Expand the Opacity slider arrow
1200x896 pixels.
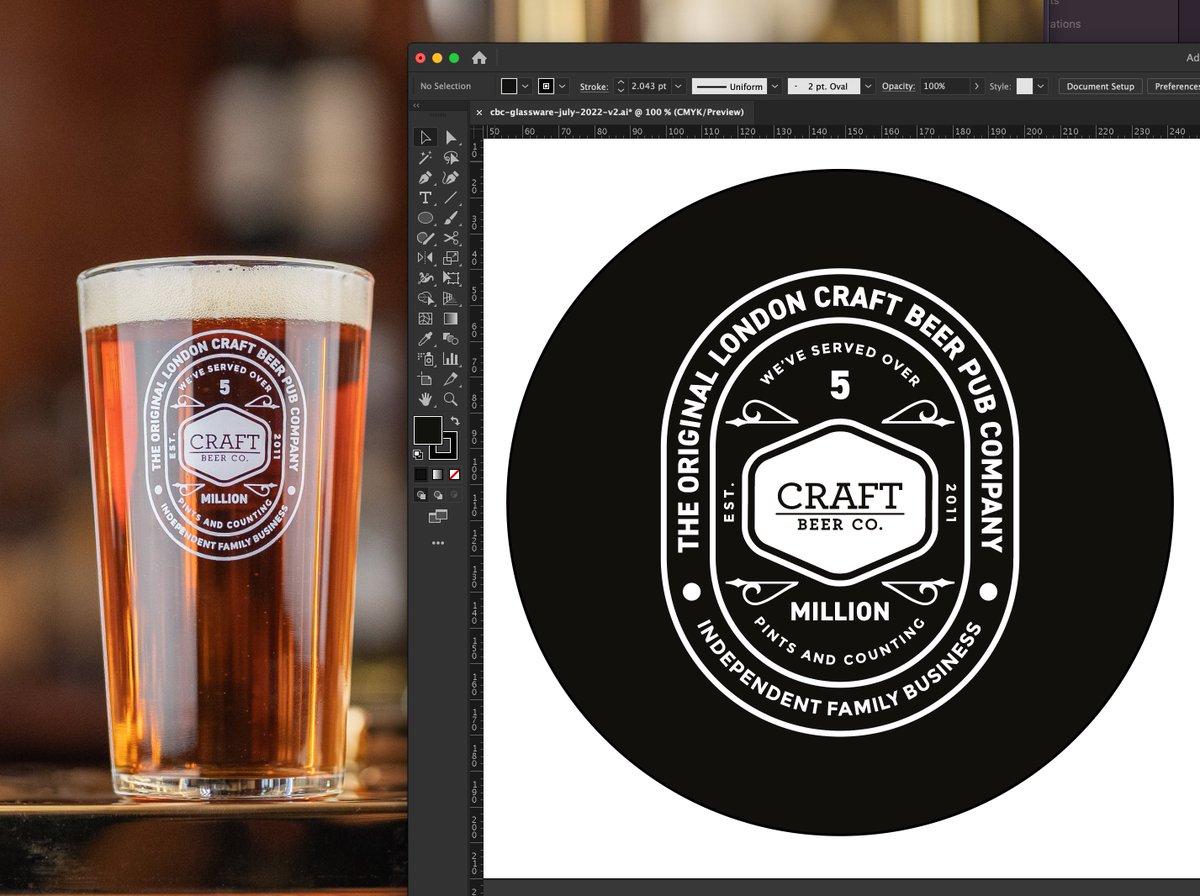click(x=977, y=86)
